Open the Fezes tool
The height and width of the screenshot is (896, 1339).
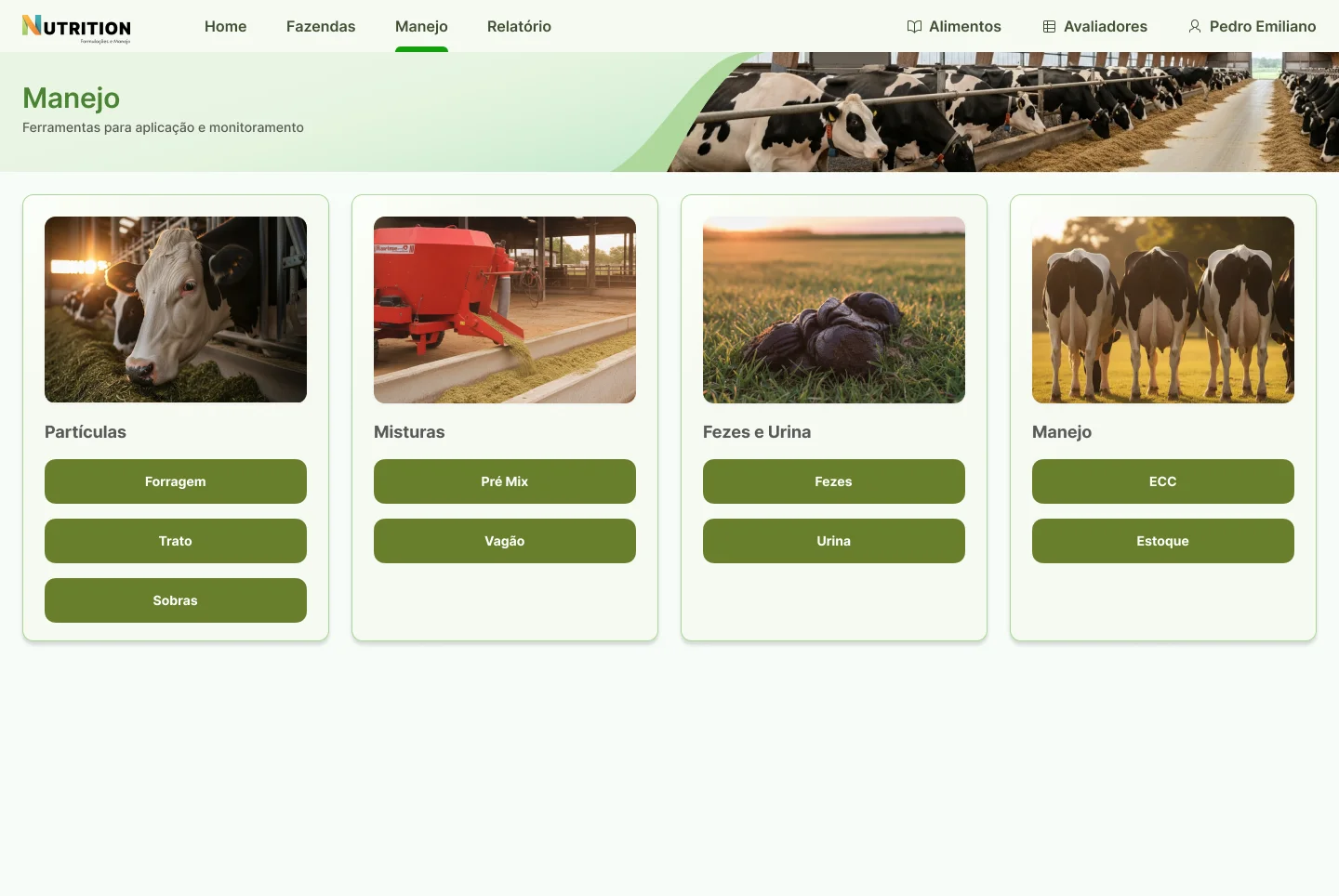(x=834, y=481)
